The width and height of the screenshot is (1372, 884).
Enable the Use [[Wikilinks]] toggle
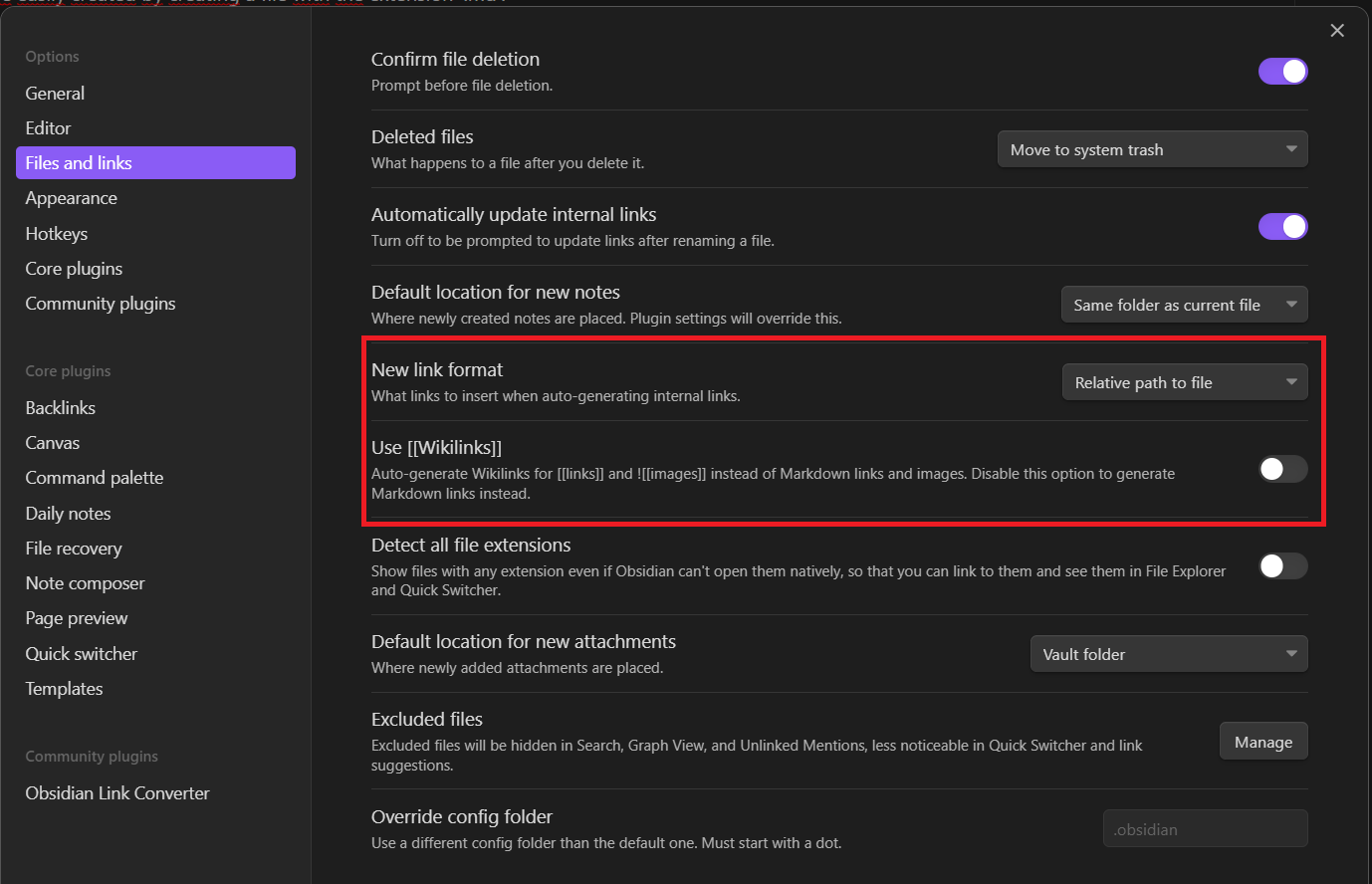[1282, 469]
